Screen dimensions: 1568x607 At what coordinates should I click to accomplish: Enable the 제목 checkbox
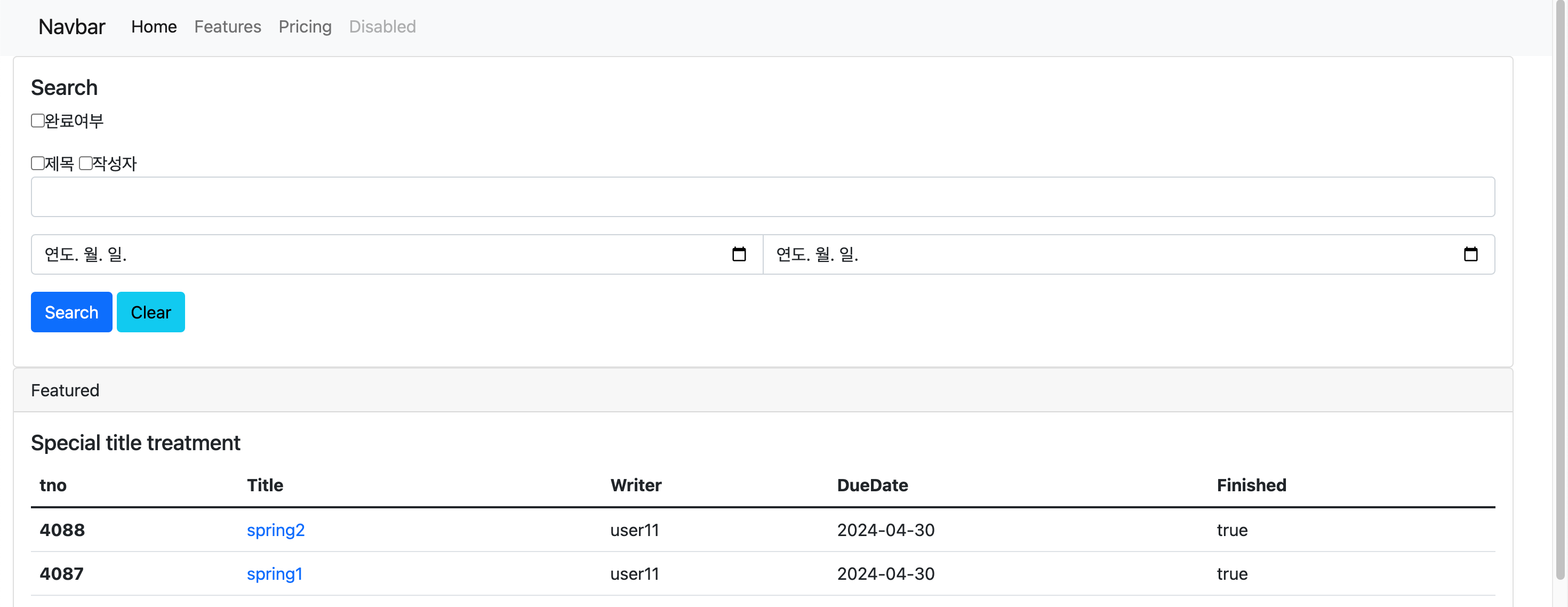point(38,163)
